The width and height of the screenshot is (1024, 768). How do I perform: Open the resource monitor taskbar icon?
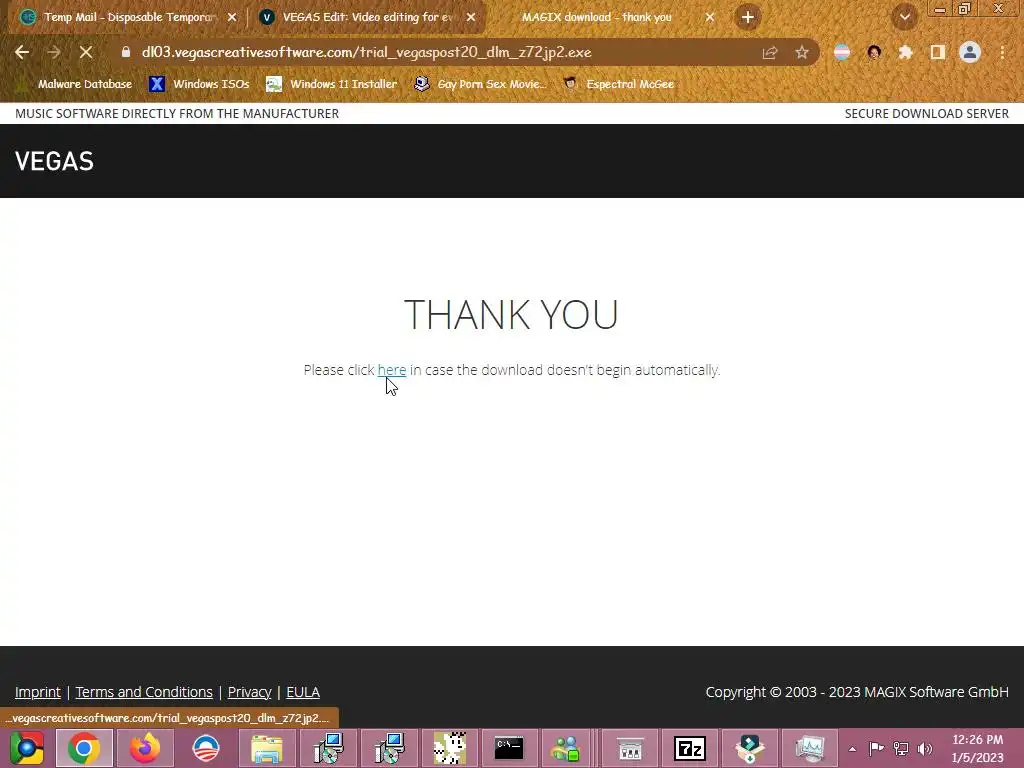click(810, 748)
